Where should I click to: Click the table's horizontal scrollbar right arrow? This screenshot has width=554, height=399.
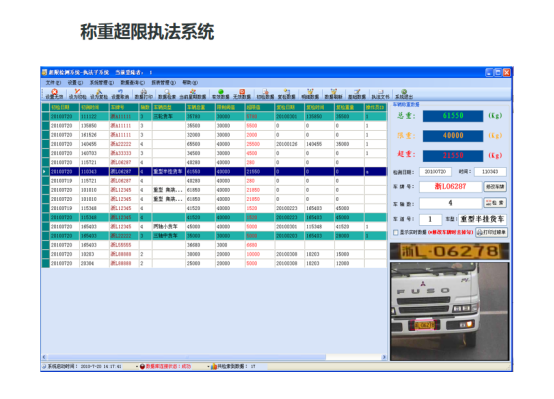point(384,357)
